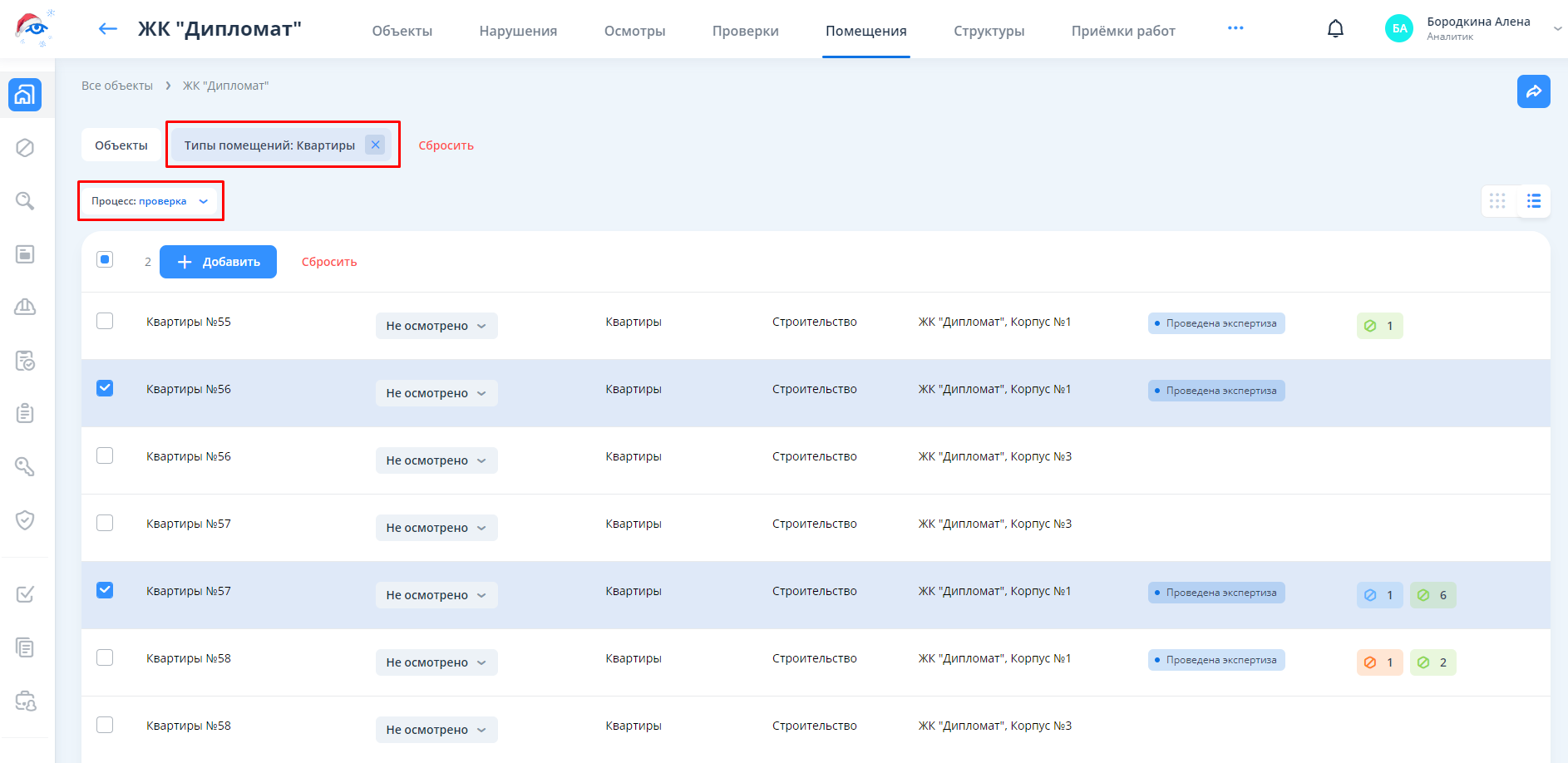Click the blue Добавить button
Image resolution: width=1568 pixels, height=763 pixels.
click(218, 262)
